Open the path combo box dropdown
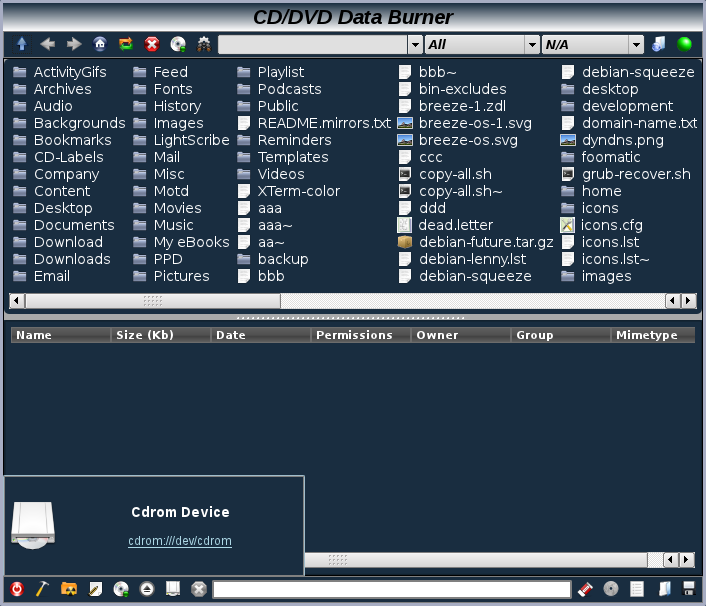The width and height of the screenshot is (706, 606). click(x=415, y=45)
